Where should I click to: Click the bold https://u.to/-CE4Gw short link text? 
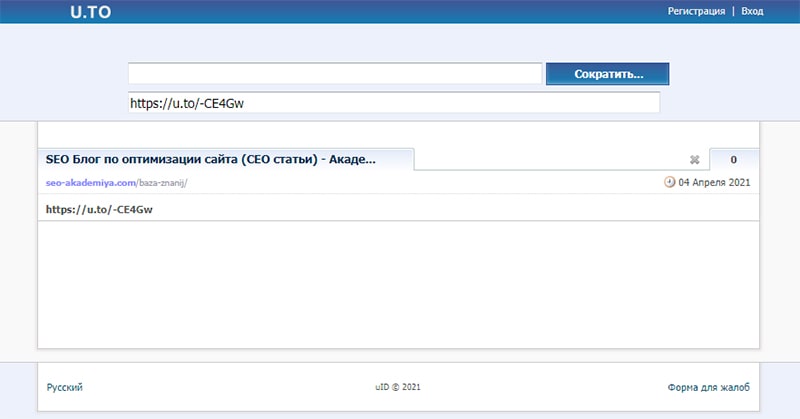click(99, 209)
